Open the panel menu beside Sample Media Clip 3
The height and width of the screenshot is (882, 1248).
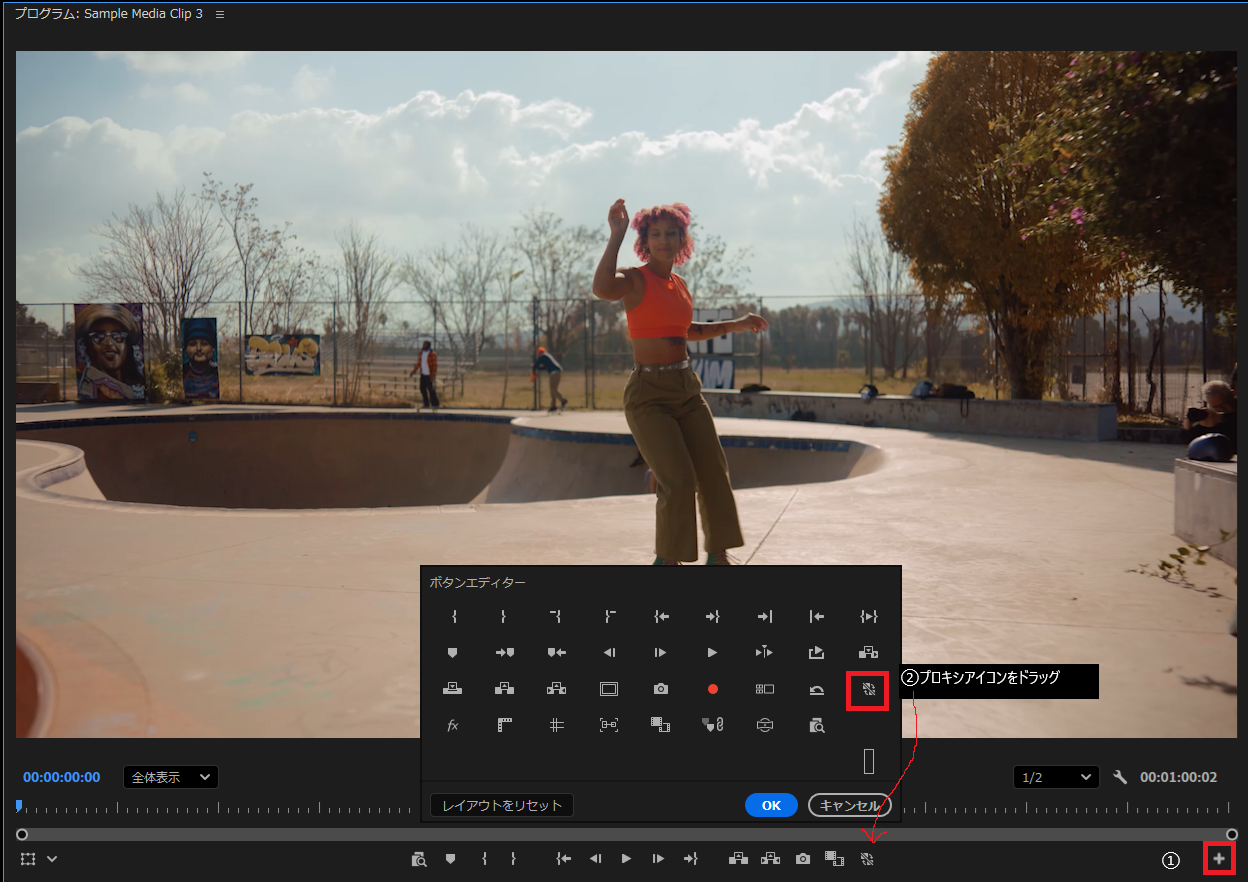pos(220,15)
